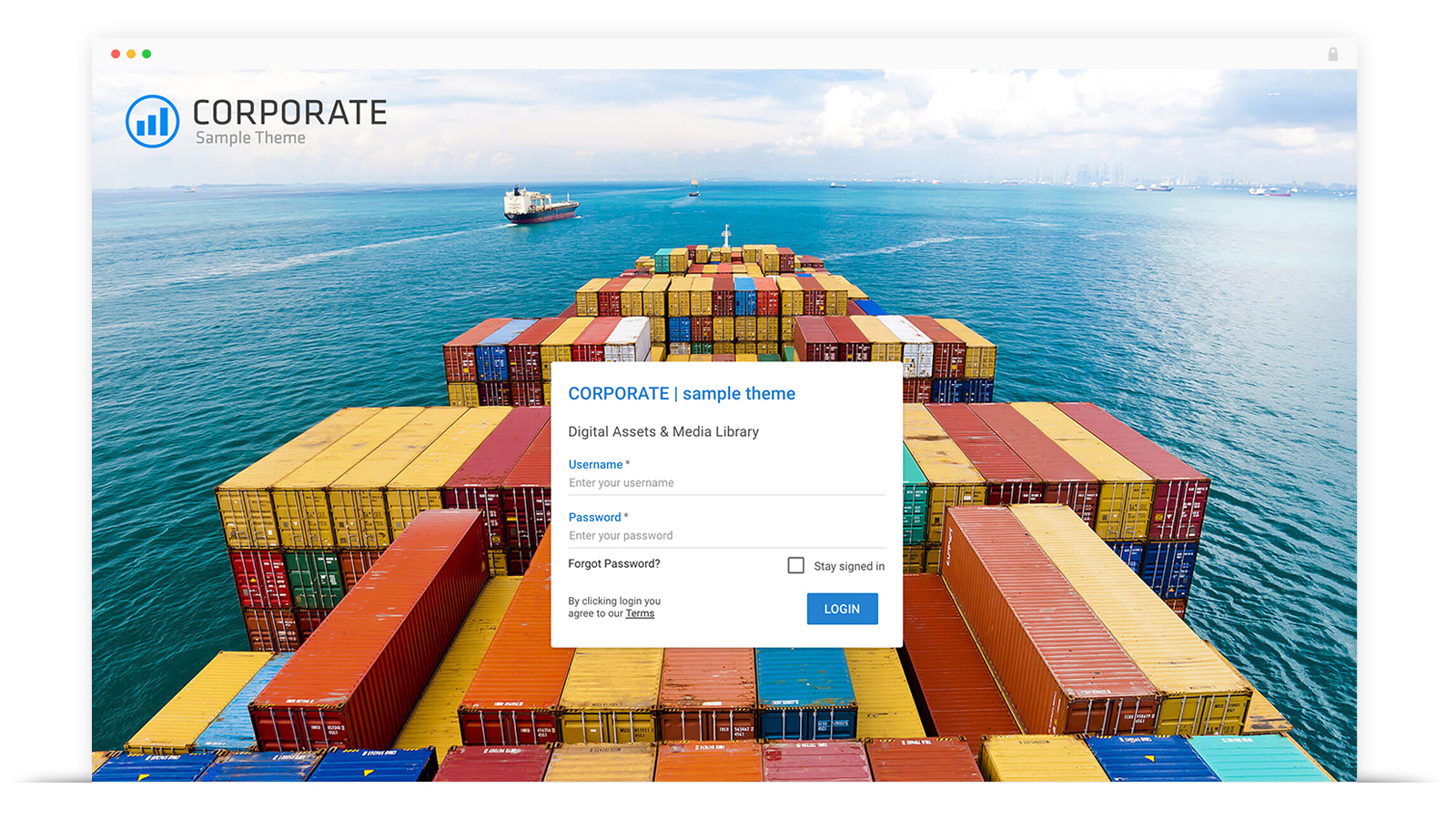Viewport: 1456px width, 819px height.
Task: Click the blue bar-chart Corporate logo icon
Action: tap(152, 121)
